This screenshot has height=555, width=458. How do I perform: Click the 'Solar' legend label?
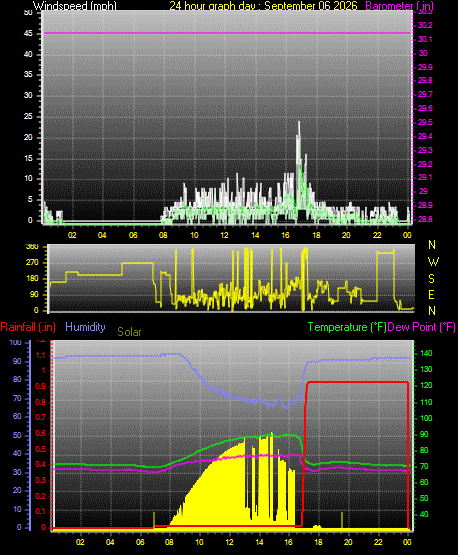click(x=129, y=332)
